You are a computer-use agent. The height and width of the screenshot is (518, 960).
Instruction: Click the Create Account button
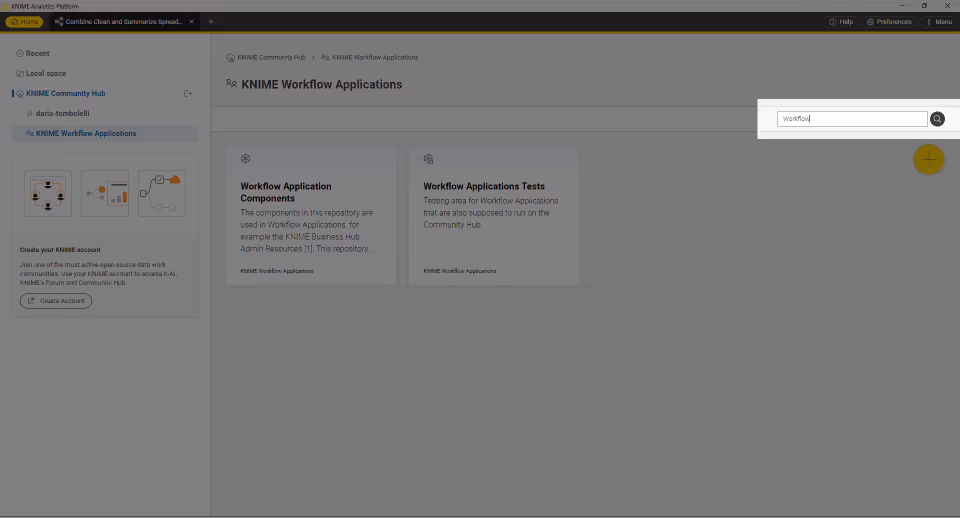pyautogui.click(x=56, y=301)
